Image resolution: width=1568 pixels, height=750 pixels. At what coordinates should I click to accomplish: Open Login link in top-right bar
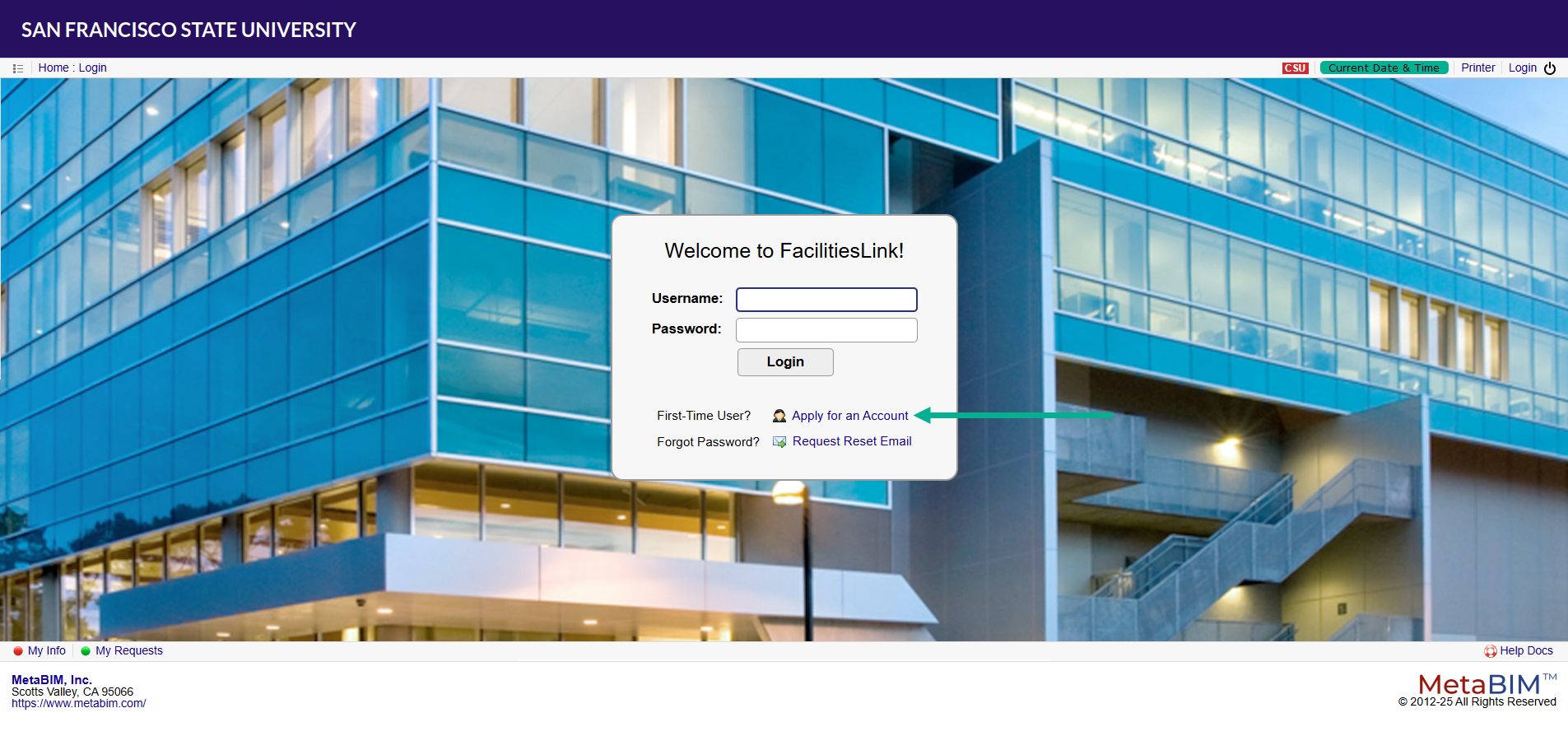tap(1522, 68)
